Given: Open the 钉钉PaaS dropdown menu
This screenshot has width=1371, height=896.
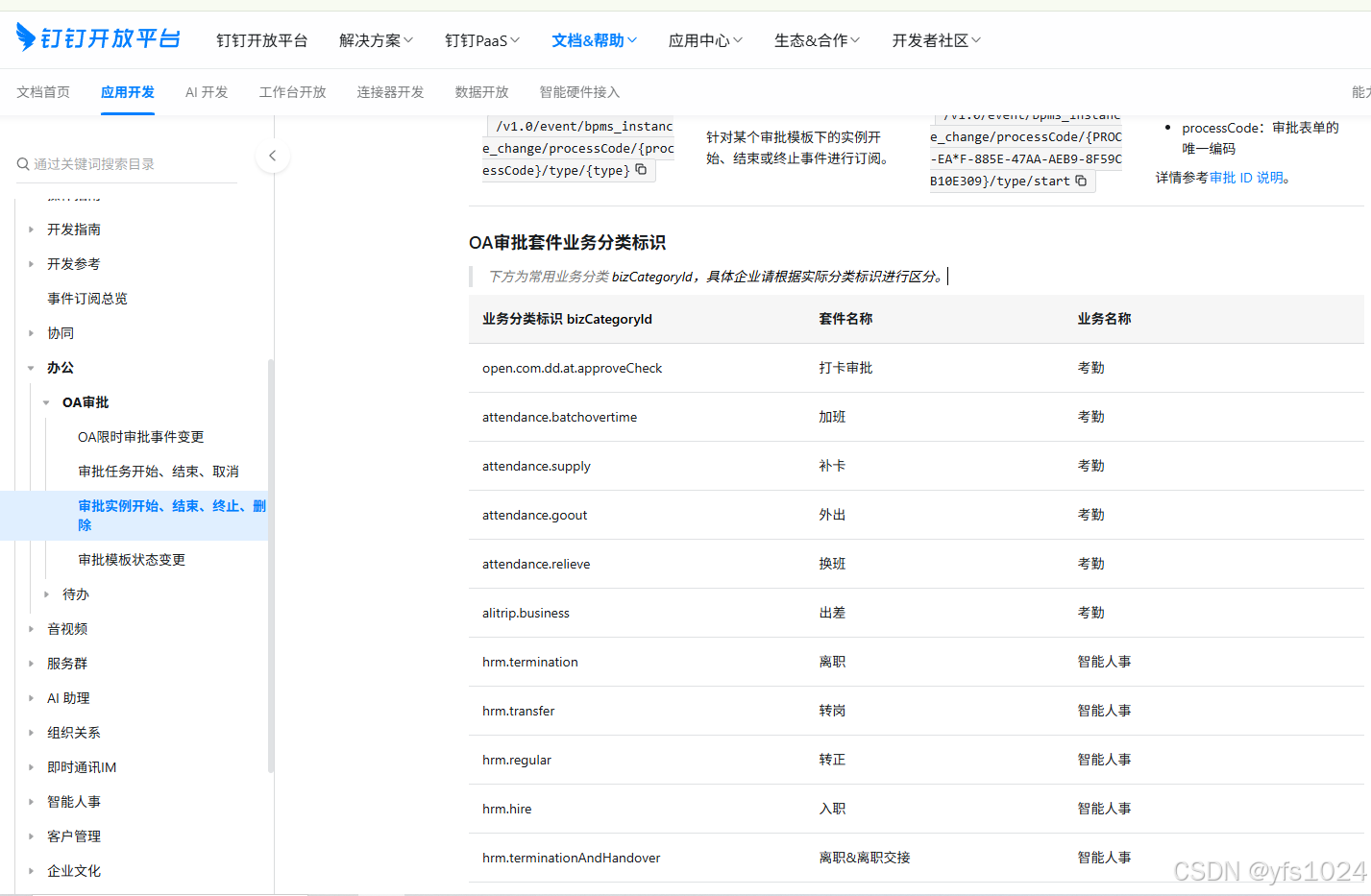Looking at the screenshot, I should 481,40.
